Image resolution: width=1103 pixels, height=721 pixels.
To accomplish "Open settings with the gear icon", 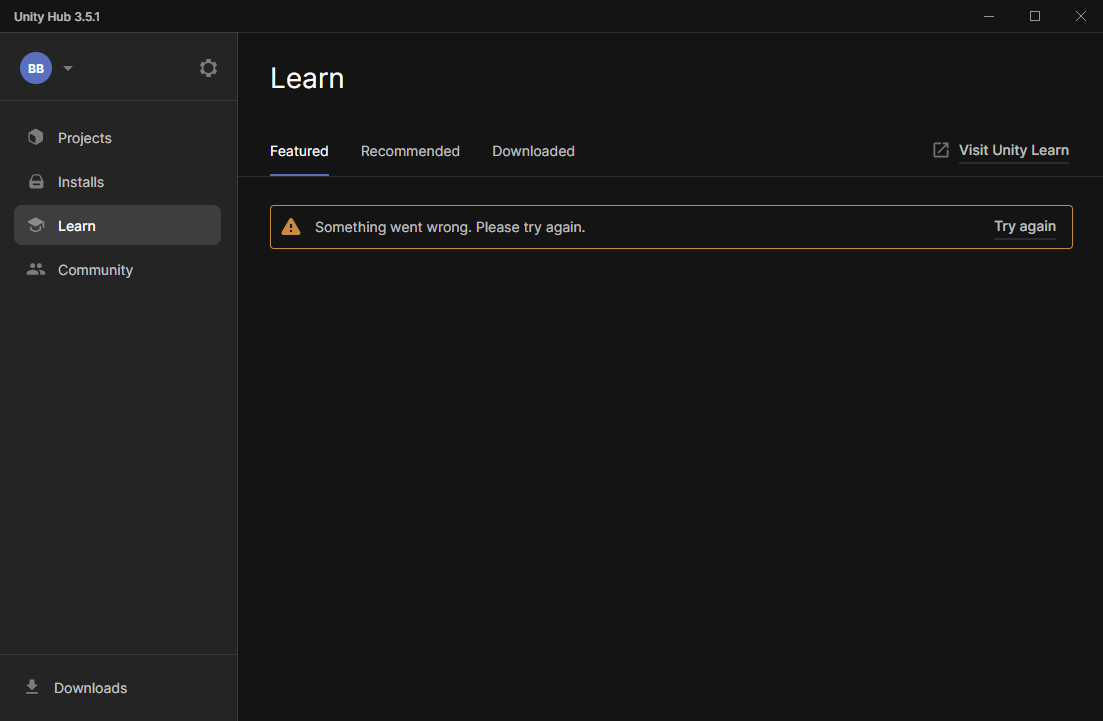I will click(x=208, y=68).
